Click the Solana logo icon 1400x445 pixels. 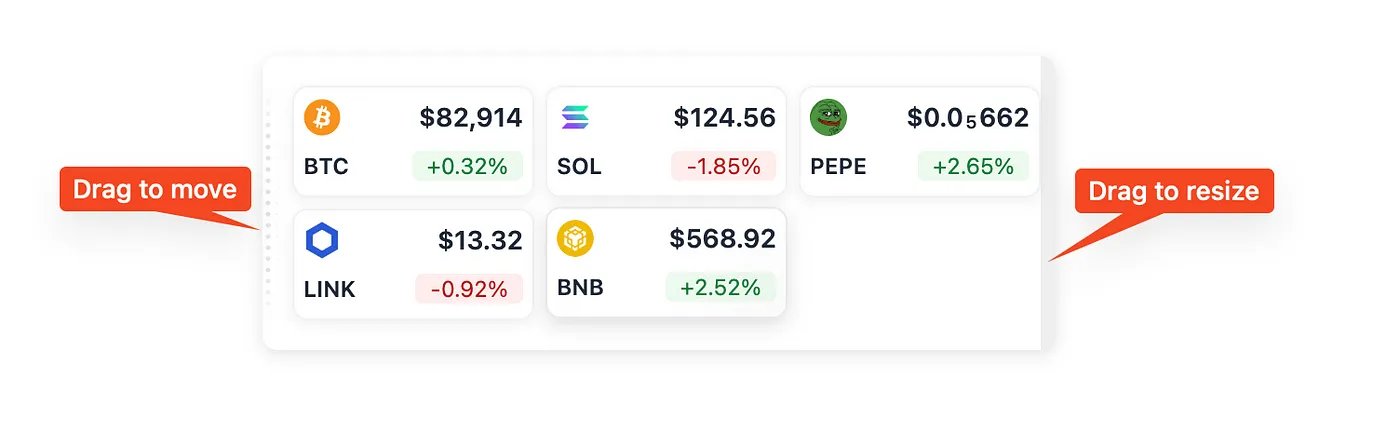[x=576, y=118]
